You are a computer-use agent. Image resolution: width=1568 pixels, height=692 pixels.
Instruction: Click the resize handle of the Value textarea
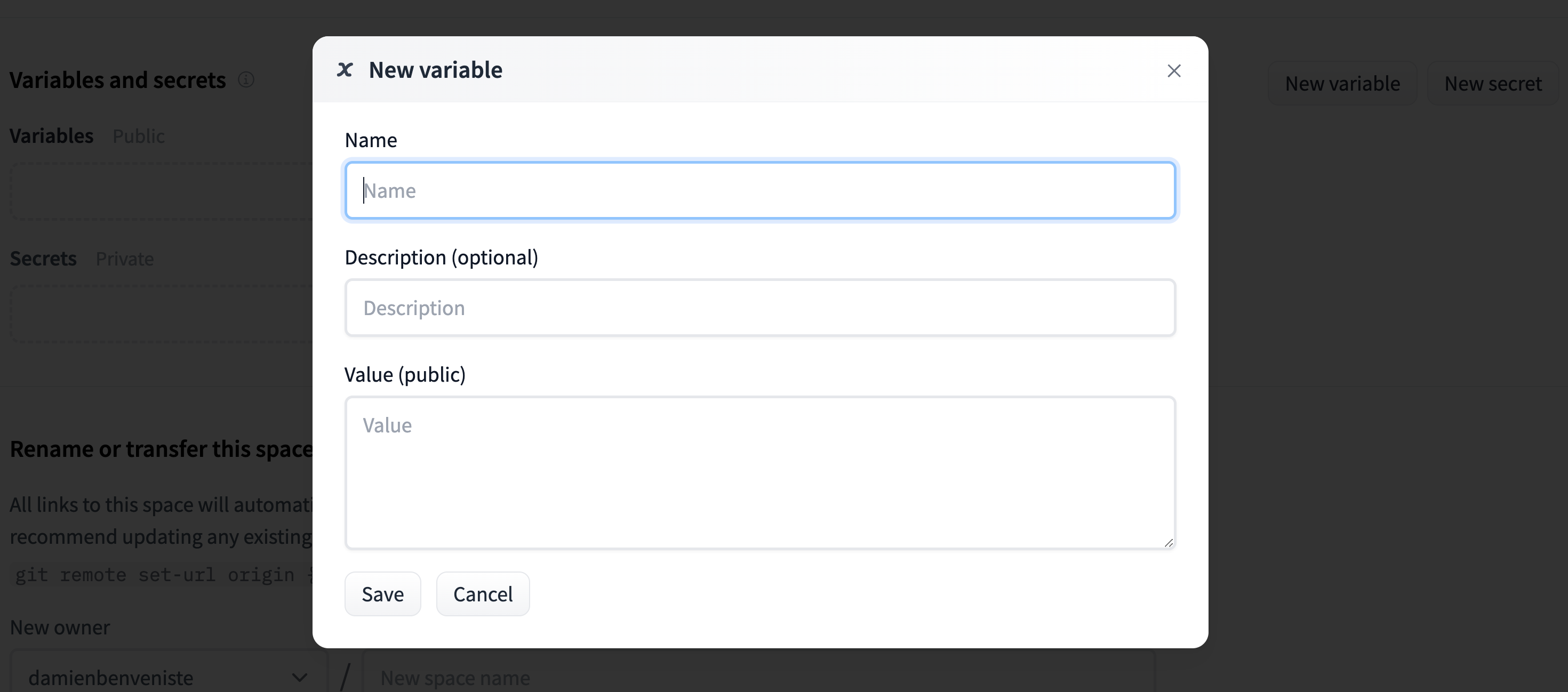coord(1169,542)
